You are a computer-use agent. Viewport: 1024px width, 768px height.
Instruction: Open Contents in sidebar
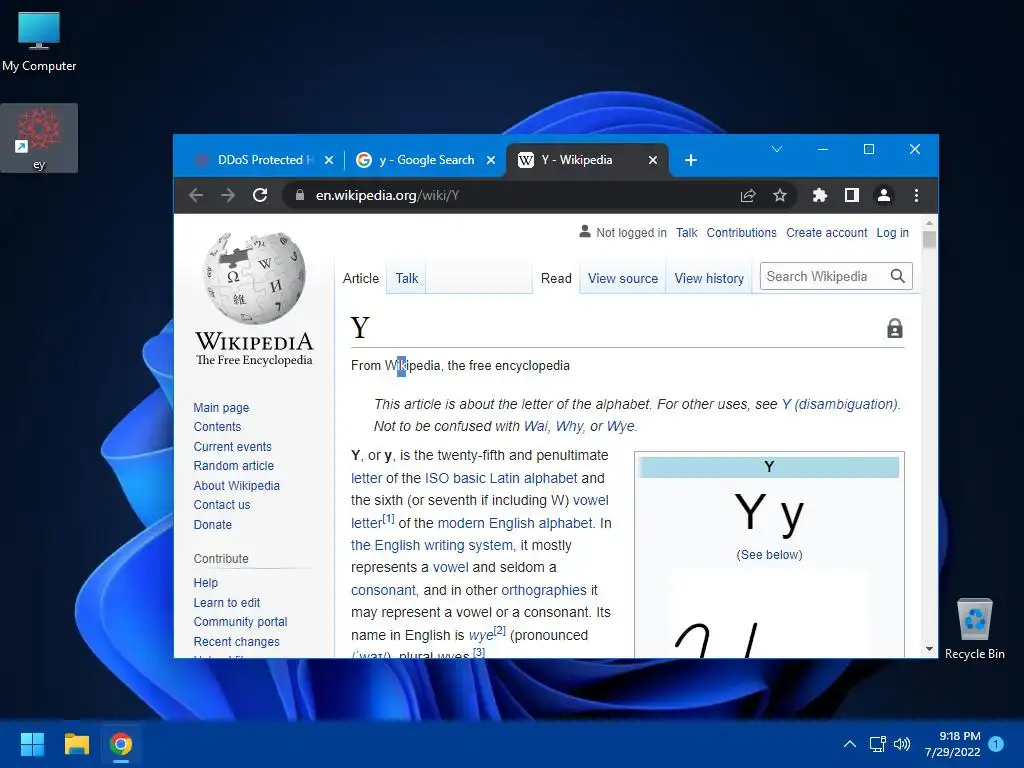217,426
